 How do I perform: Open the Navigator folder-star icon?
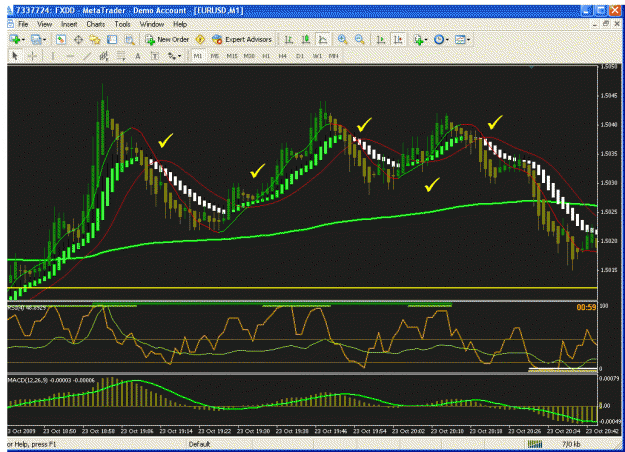point(95,39)
